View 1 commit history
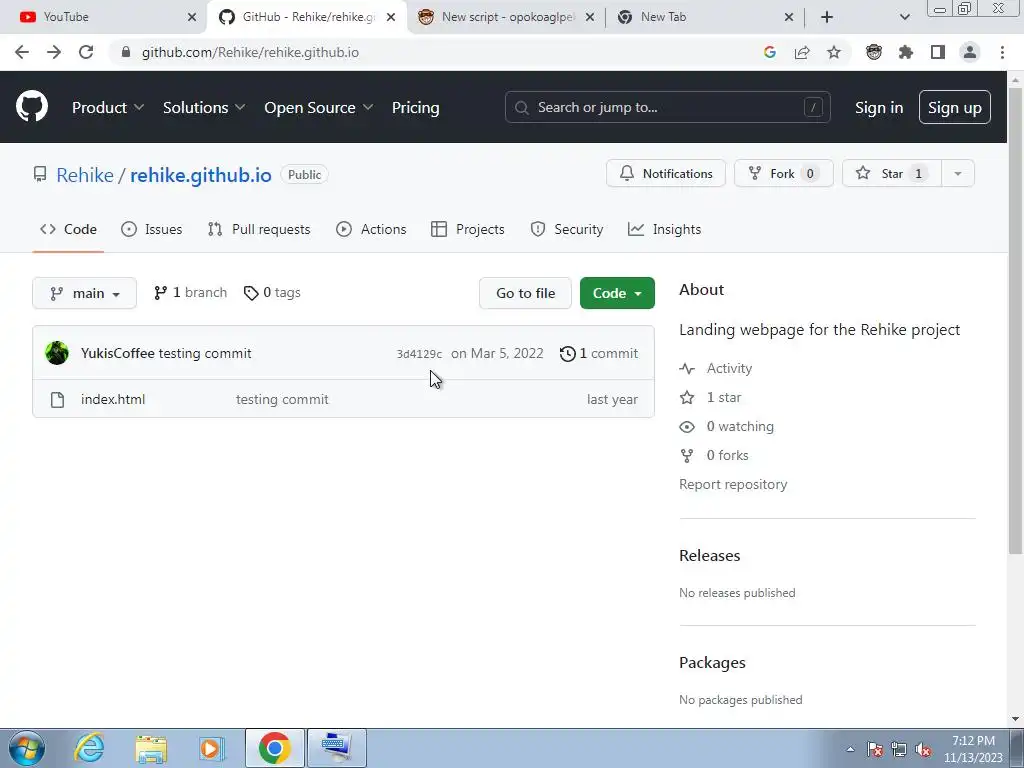 [x=599, y=353]
